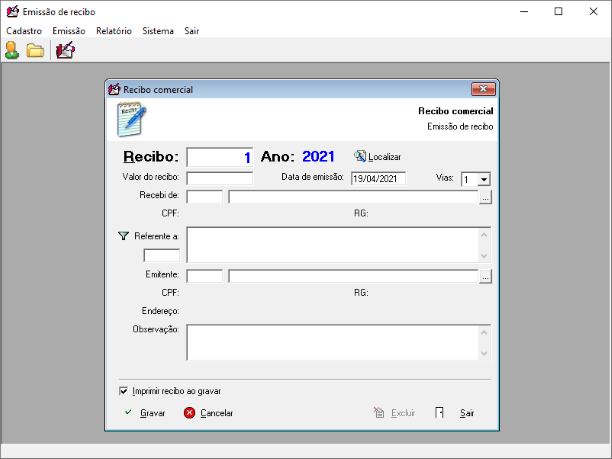This screenshot has height=459, width=612.
Task: Click the Observação scrollbar down arrow
Action: (x=484, y=354)
